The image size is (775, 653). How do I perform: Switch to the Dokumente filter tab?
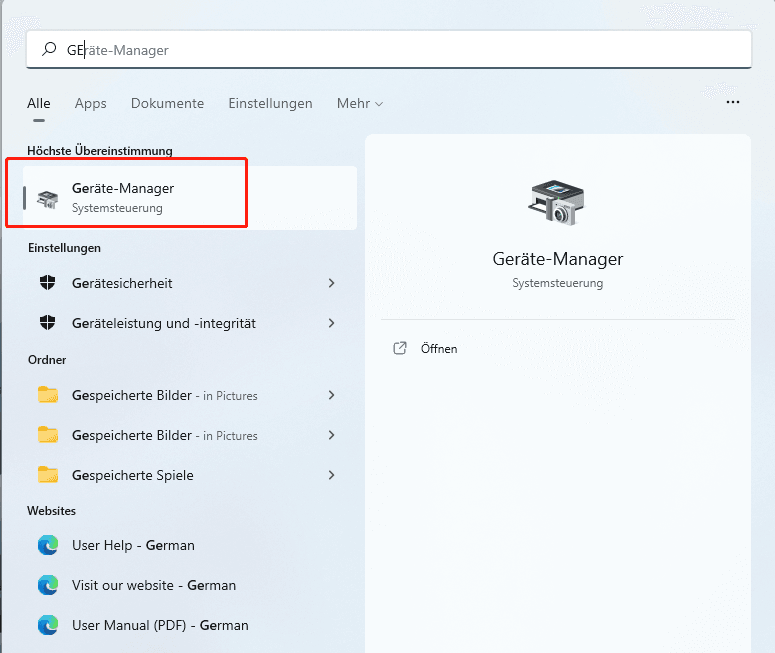coord(167,103)
